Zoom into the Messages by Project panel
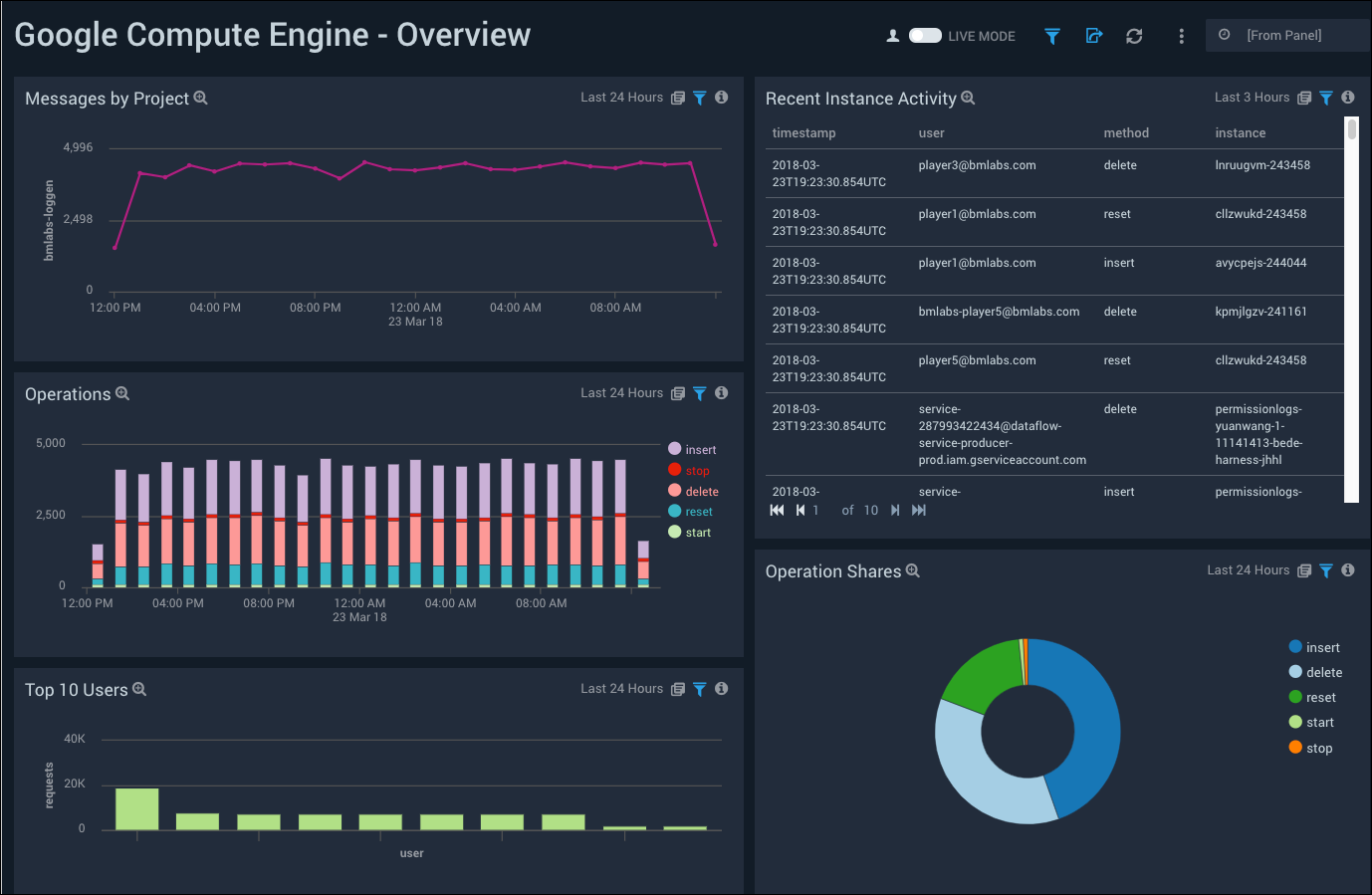This screenshot has height=895, width=1372. 201,98
